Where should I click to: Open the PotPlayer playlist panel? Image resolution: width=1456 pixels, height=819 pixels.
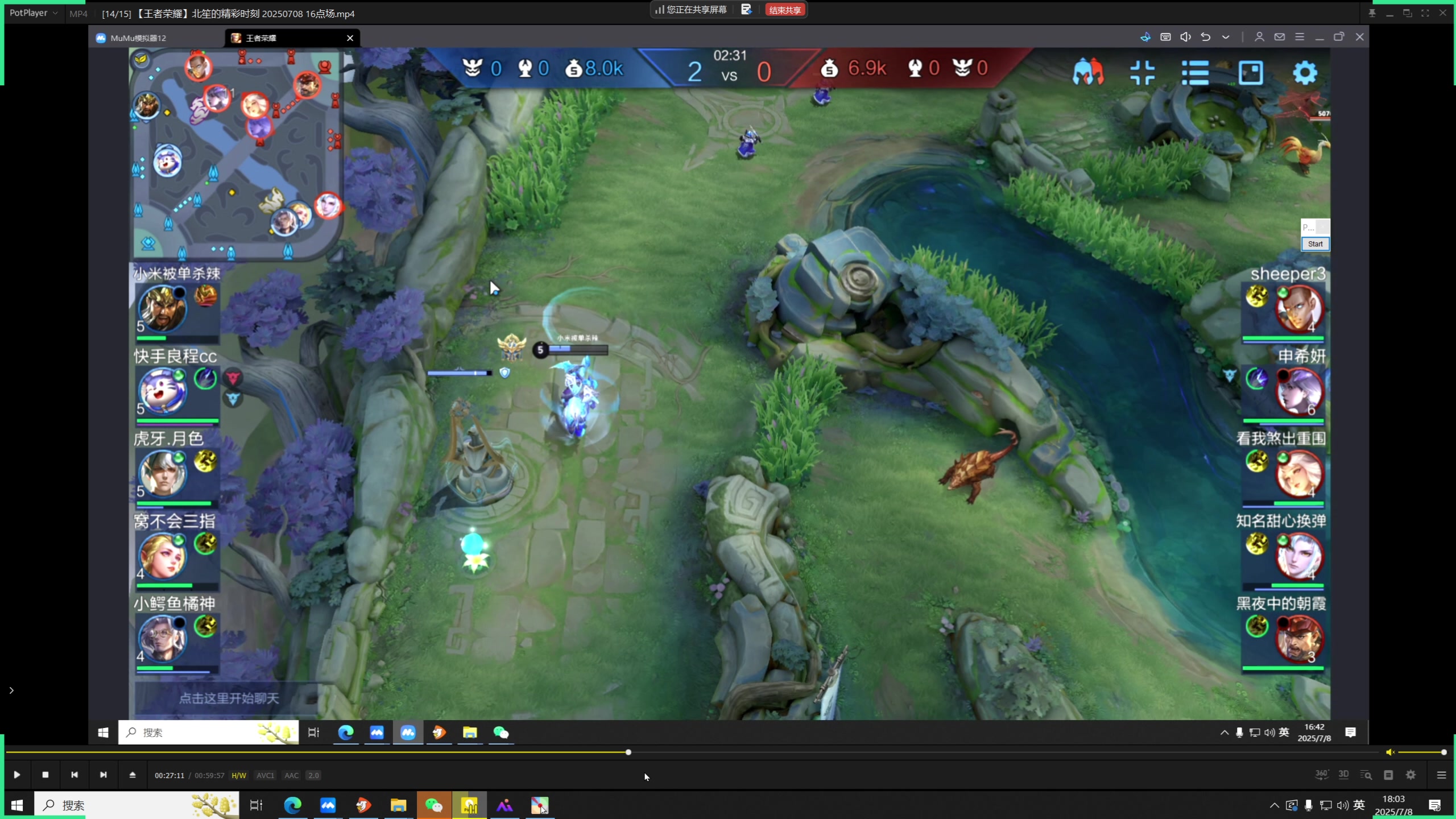(x=1388, y=775)
